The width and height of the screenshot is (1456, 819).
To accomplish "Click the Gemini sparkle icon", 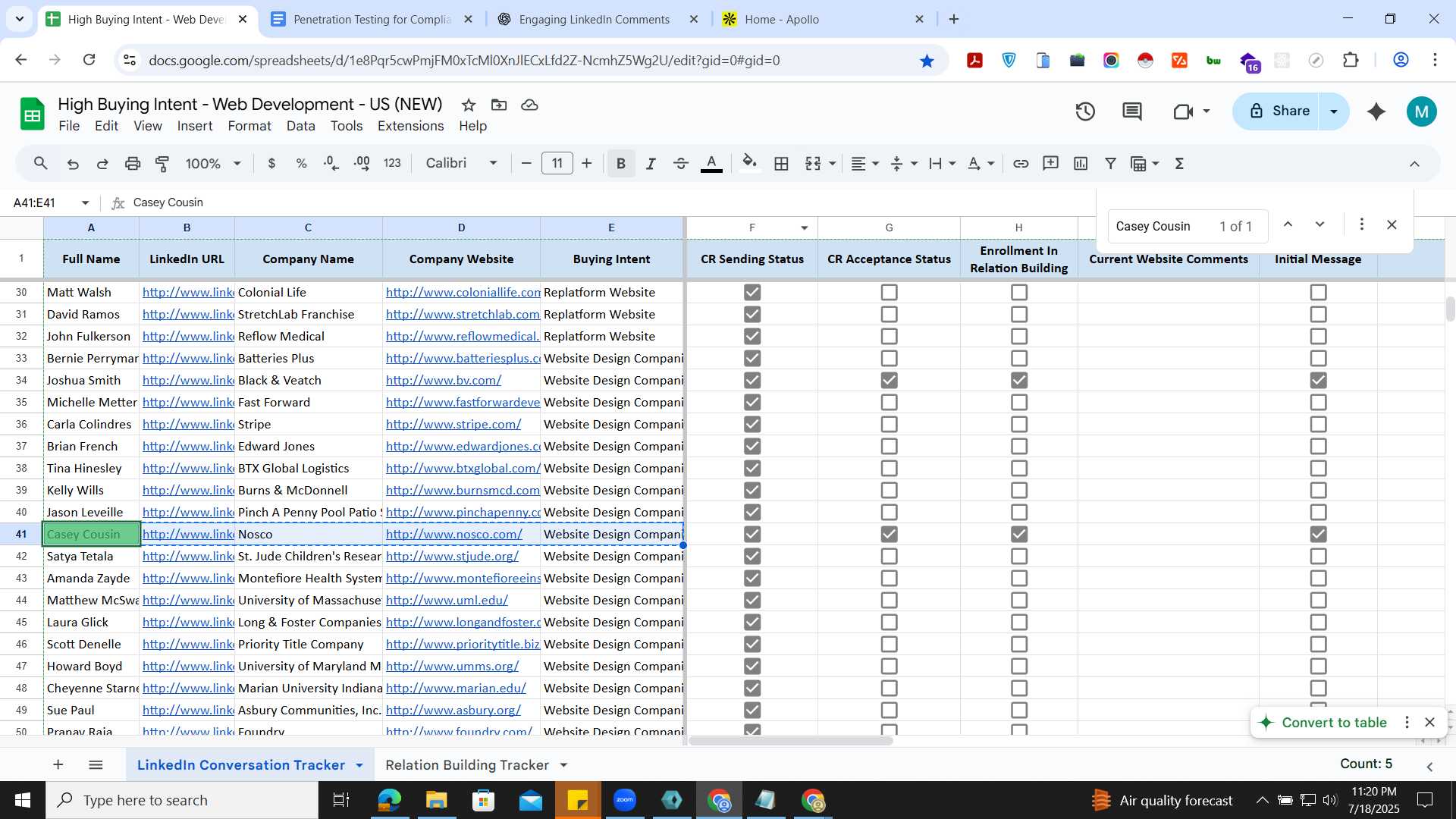I will click(x=1376, y=111).
